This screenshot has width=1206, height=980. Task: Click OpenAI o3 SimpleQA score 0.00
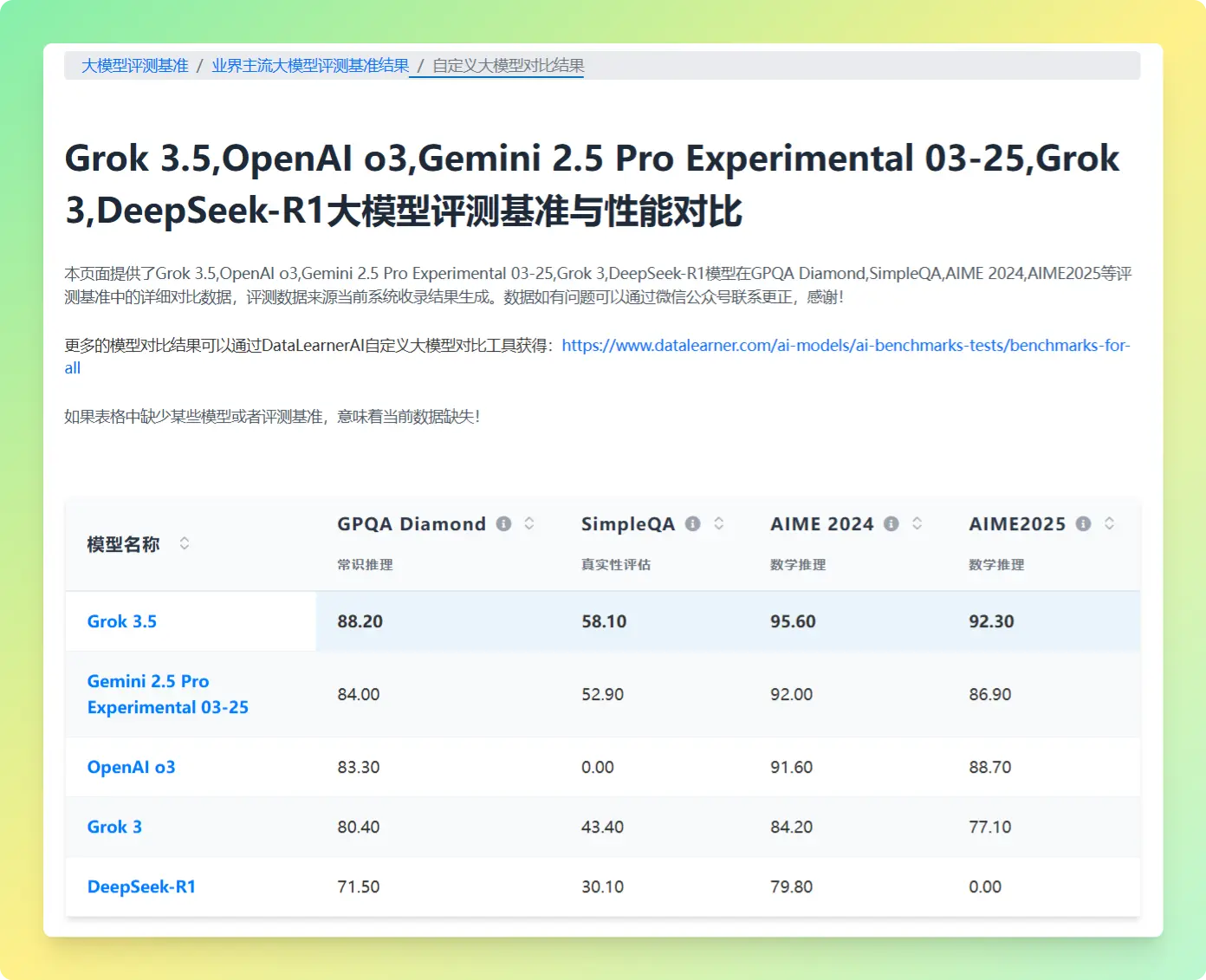[x=598, y=767]
